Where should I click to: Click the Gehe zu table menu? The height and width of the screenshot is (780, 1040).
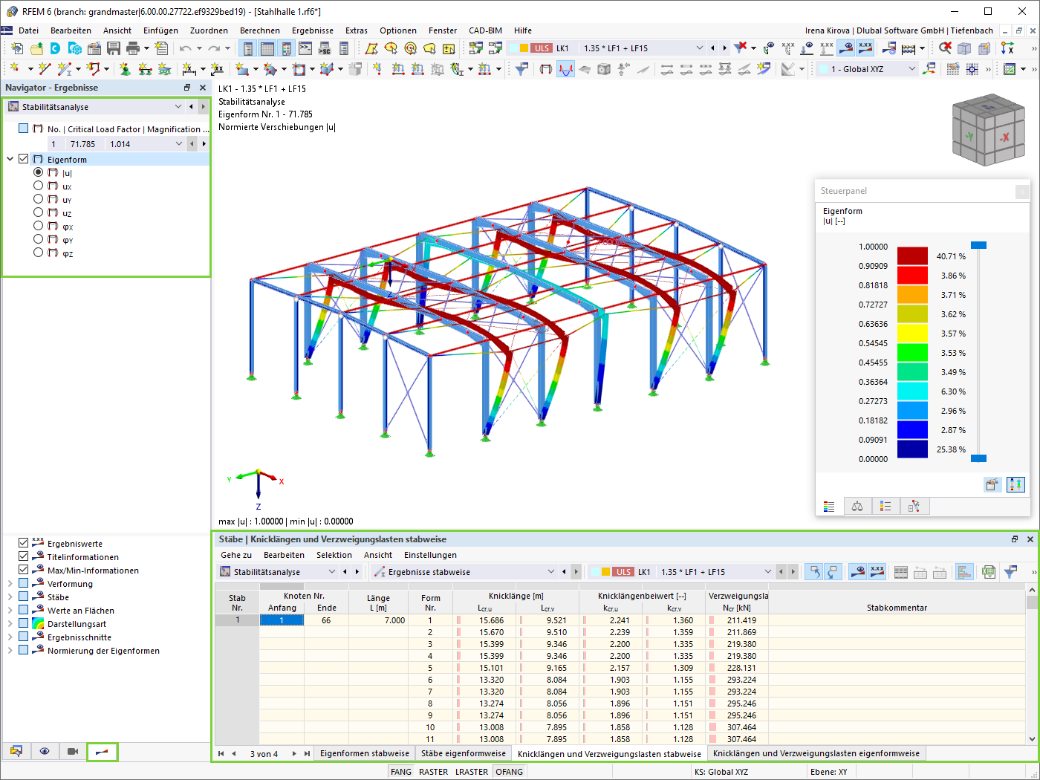coord(236,555)
